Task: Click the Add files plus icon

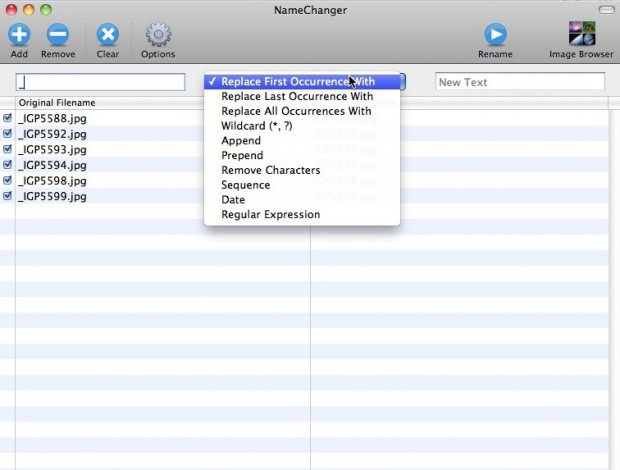Action: tap(19, 35)
